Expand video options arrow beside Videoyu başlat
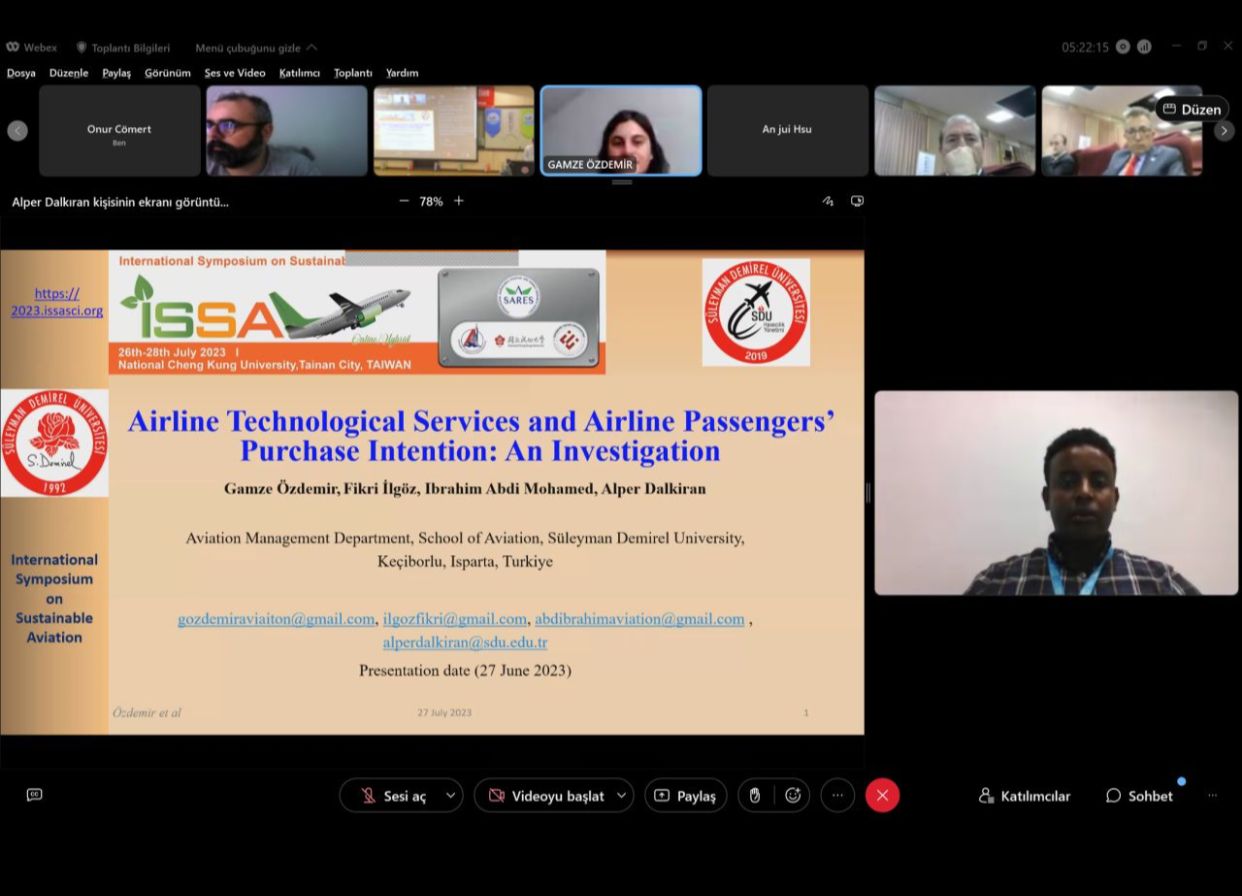The image size is (1242, 896). click(621, 796)
